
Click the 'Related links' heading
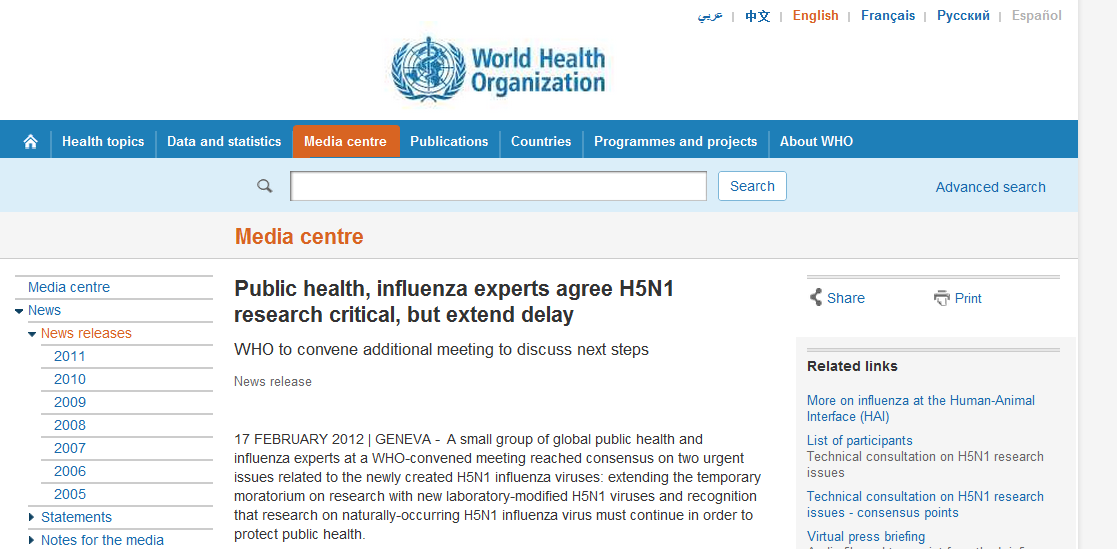852,366
